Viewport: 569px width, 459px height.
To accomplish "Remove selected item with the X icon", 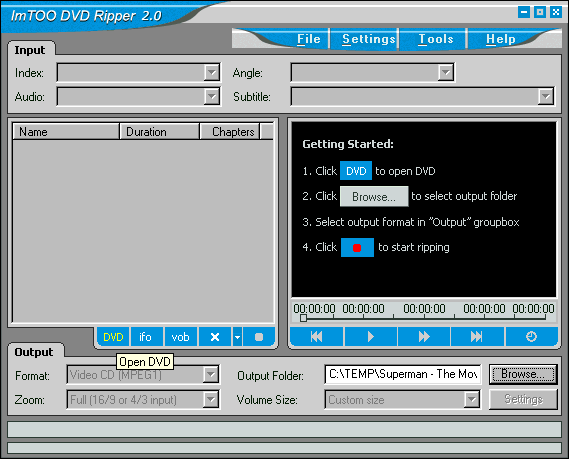I will pyautogui.click(x=215, y=337).
